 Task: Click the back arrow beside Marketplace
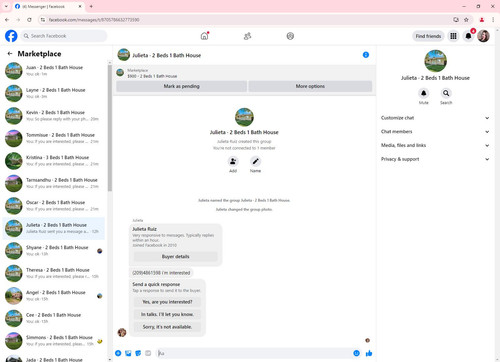click(x=10, y=54)
